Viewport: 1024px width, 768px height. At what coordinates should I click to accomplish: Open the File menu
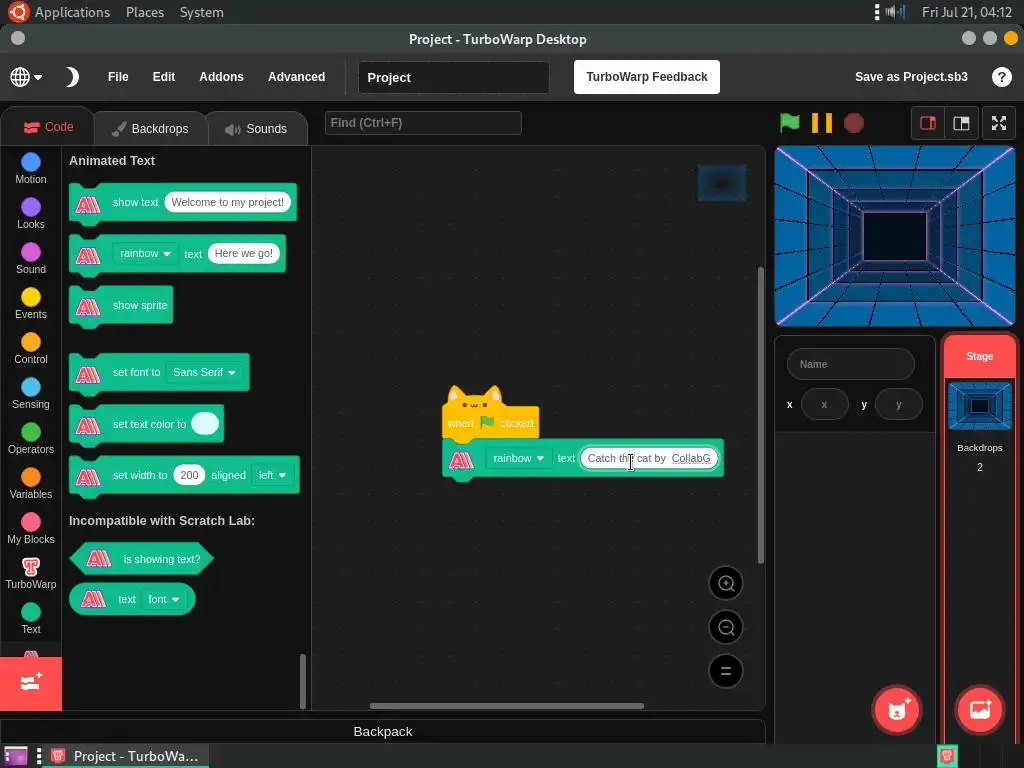(x=118, y=76)
